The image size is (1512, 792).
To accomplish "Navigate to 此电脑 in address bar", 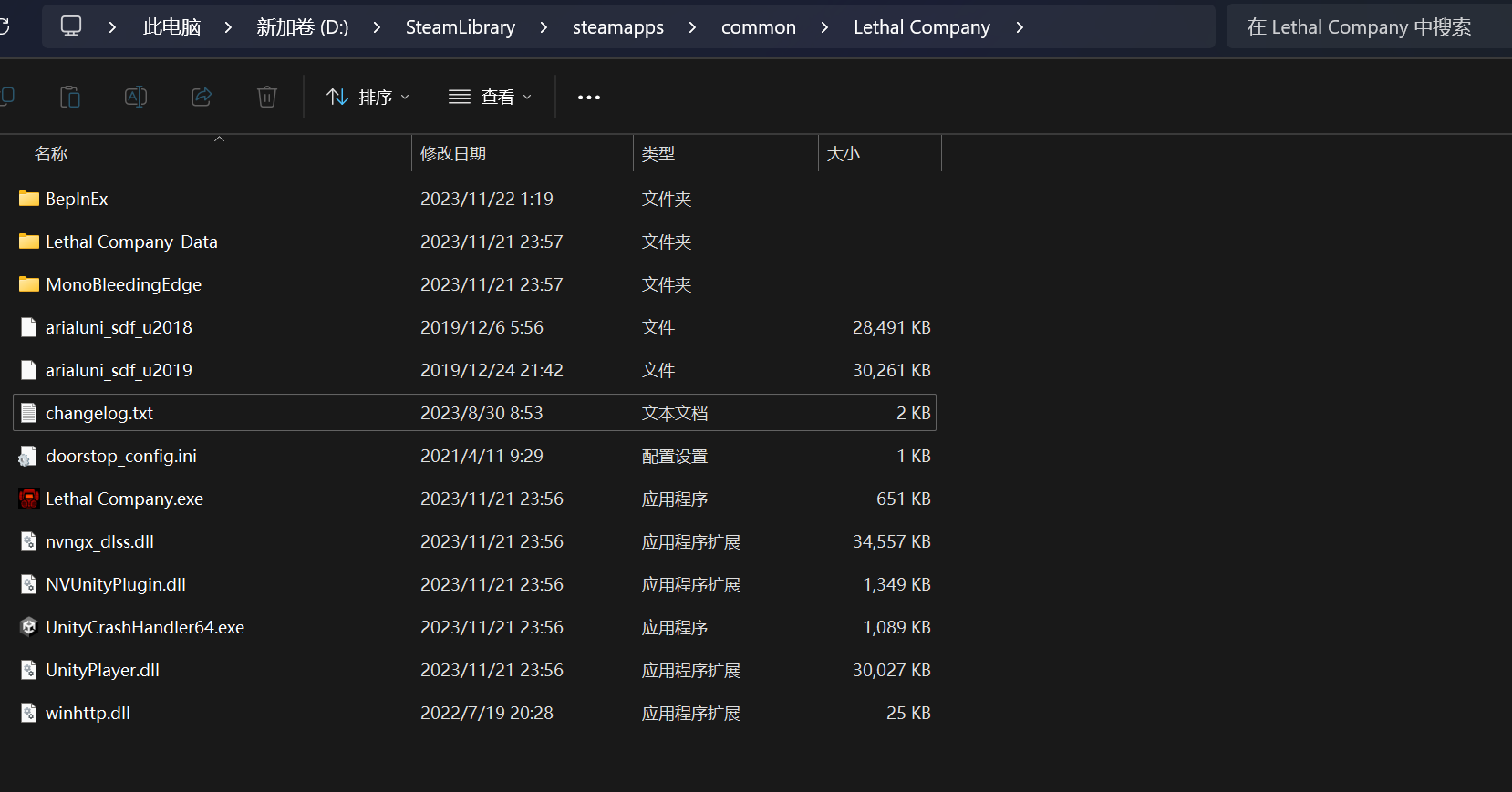I will pyautogui.click(x=172, y=27).
